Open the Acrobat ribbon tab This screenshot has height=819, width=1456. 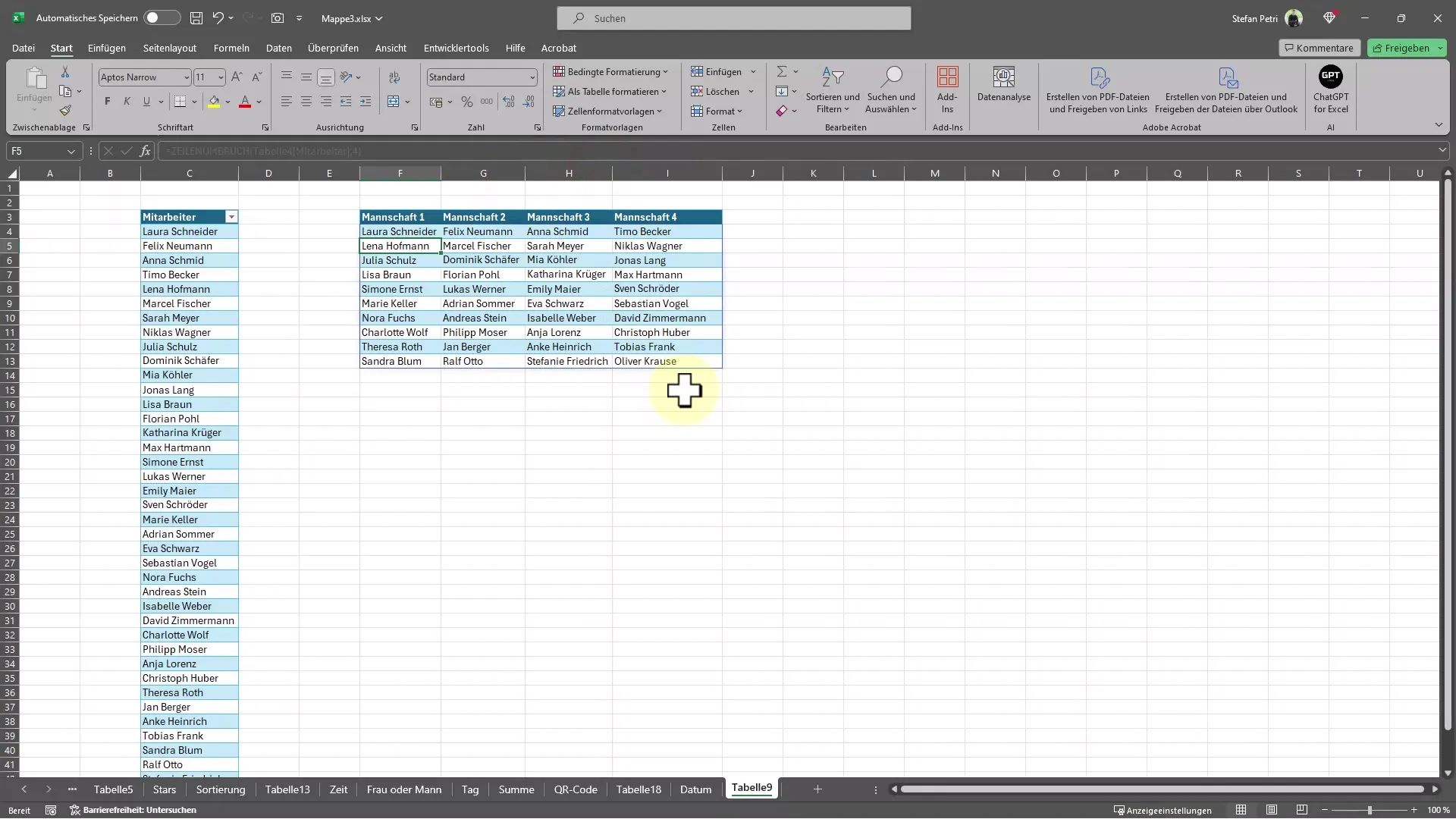[558, 48]
